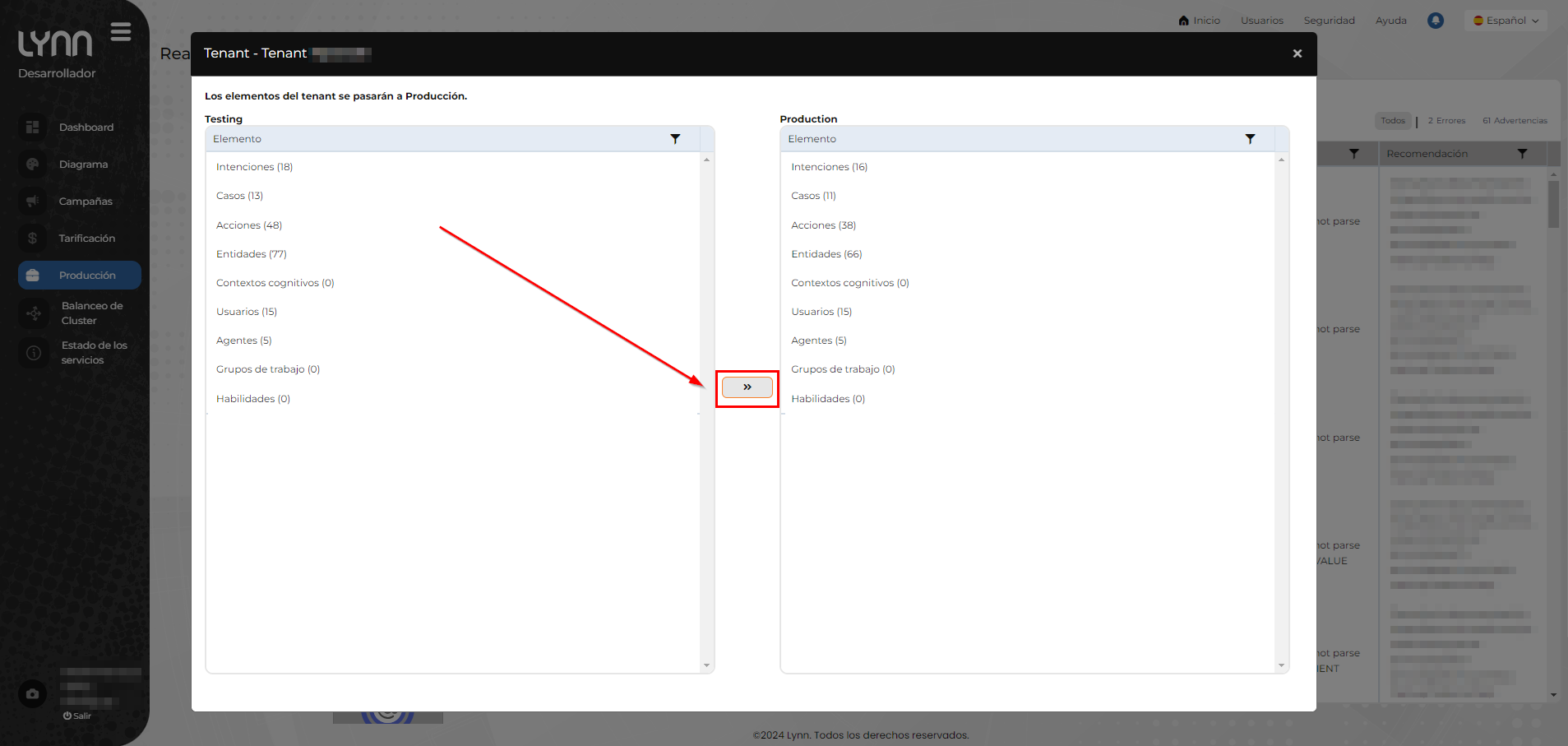1568x746 pixels.
Task: Click Testing list scroll up arrow
Action: point(706,160)
